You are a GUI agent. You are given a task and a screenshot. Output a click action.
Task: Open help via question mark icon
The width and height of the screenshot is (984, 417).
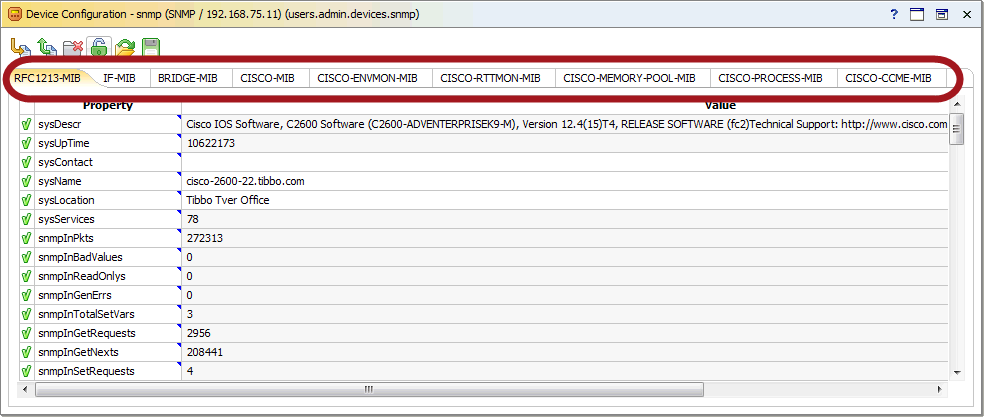point(894,14)
